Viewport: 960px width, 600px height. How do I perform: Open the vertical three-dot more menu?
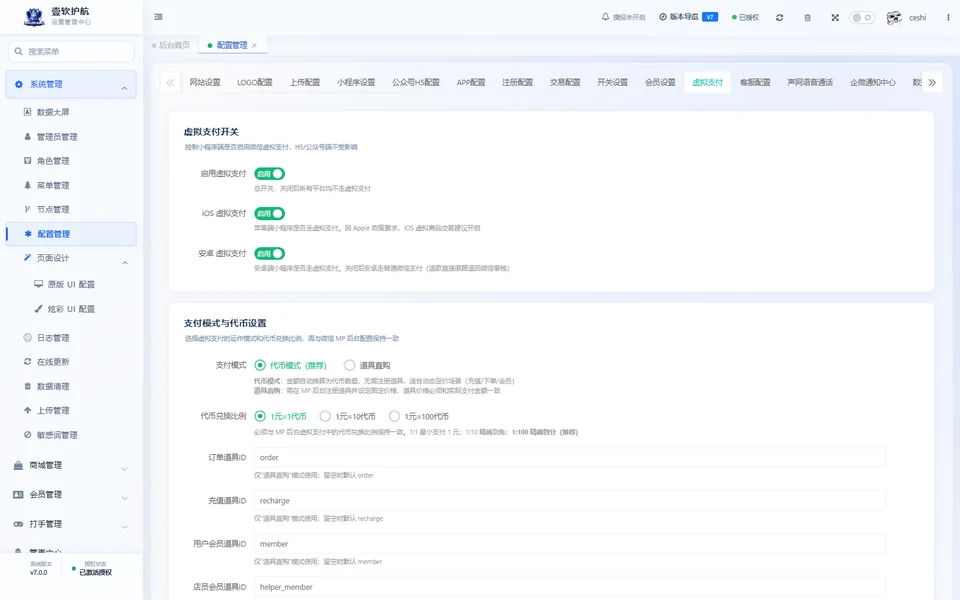[948, 18]
